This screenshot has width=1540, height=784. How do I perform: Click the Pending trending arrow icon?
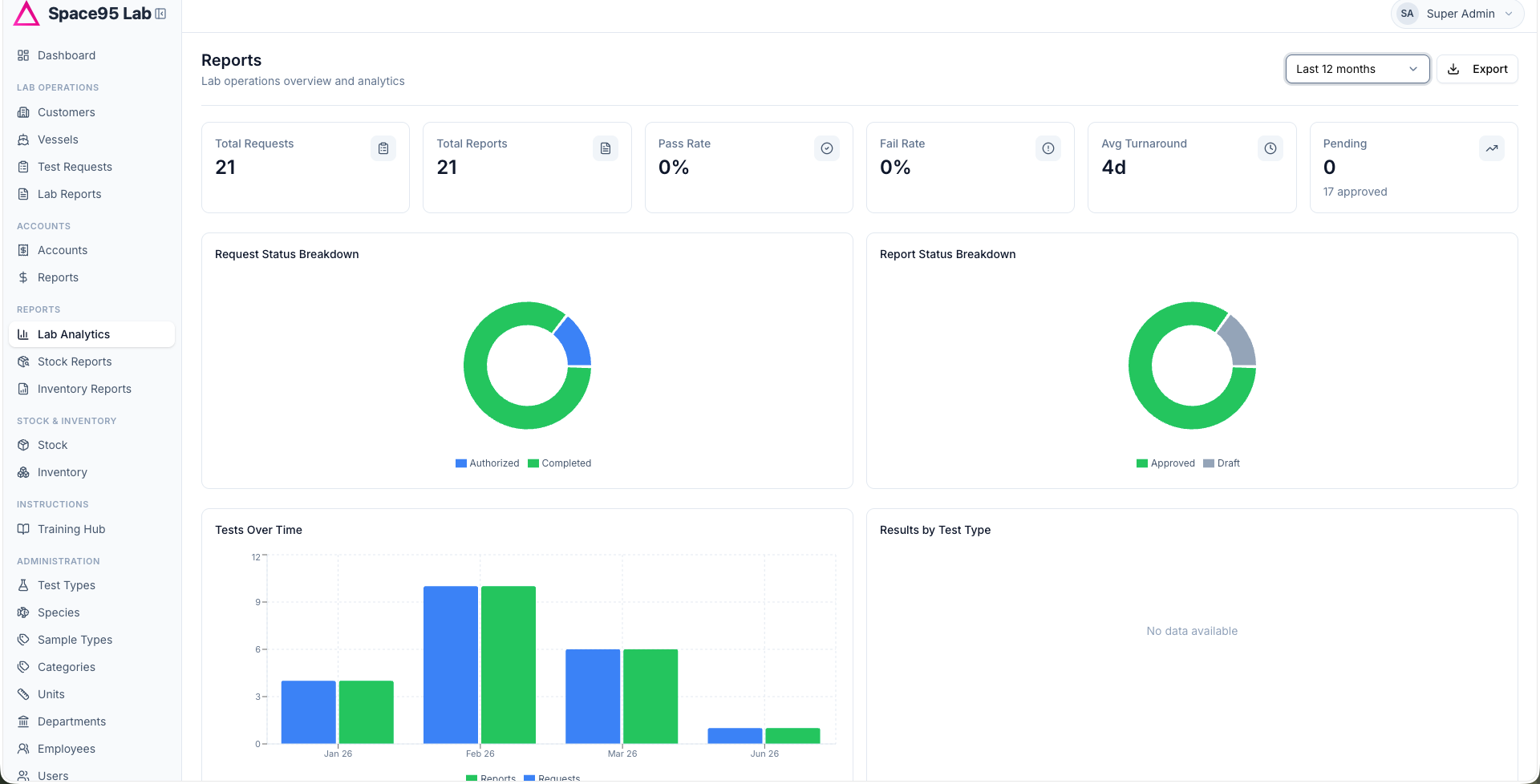[x=1492, y=148]
